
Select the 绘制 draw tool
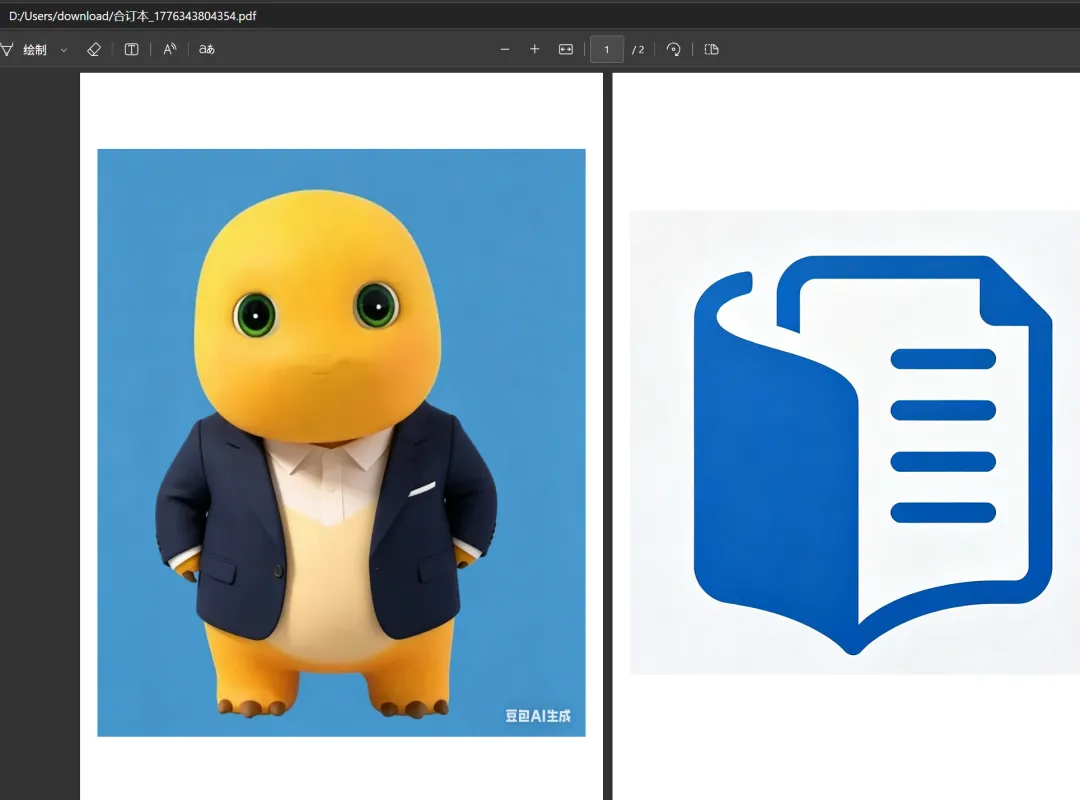34,50
